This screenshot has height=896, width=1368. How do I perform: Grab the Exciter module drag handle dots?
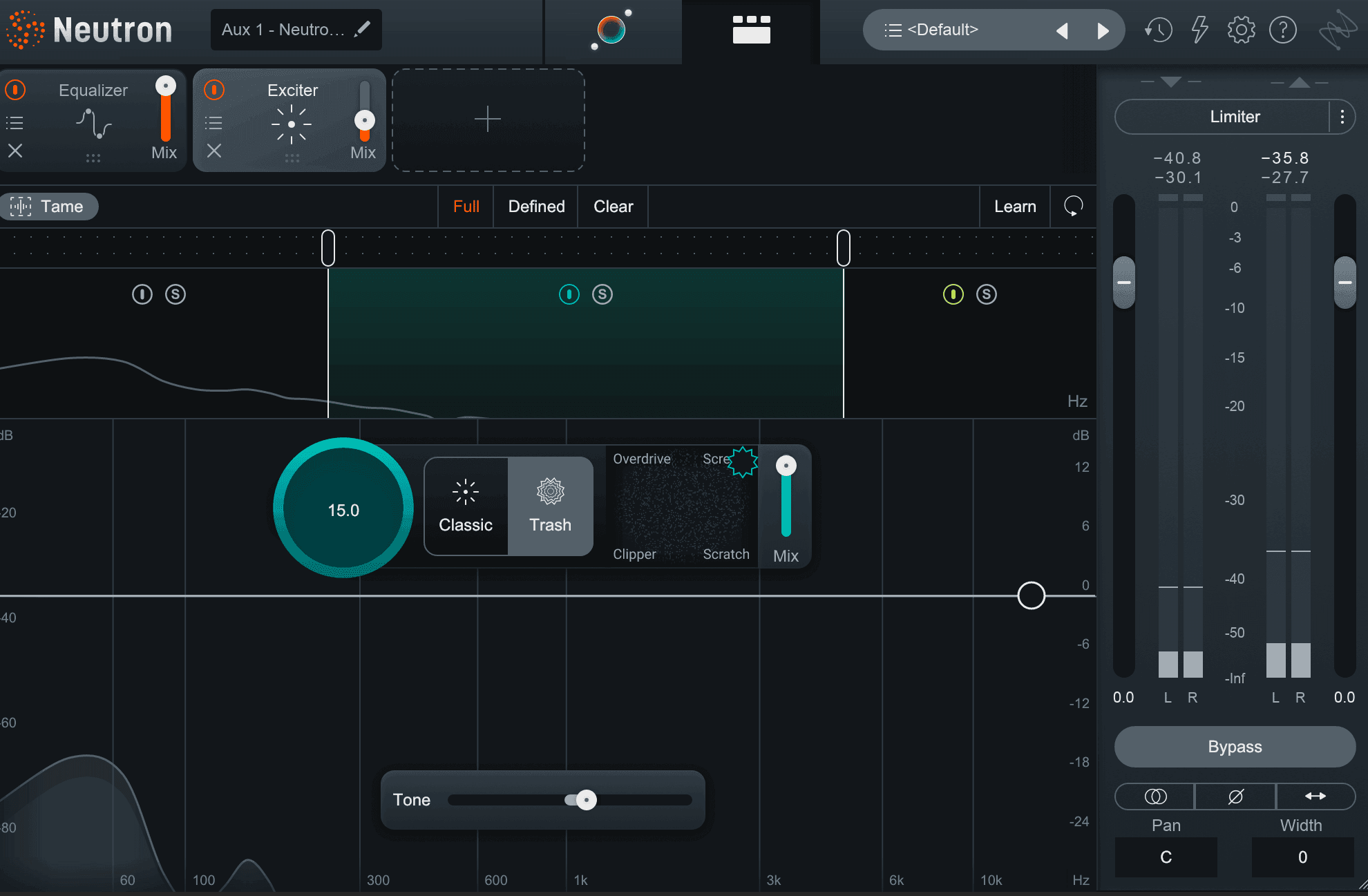(x=292, y=158)
